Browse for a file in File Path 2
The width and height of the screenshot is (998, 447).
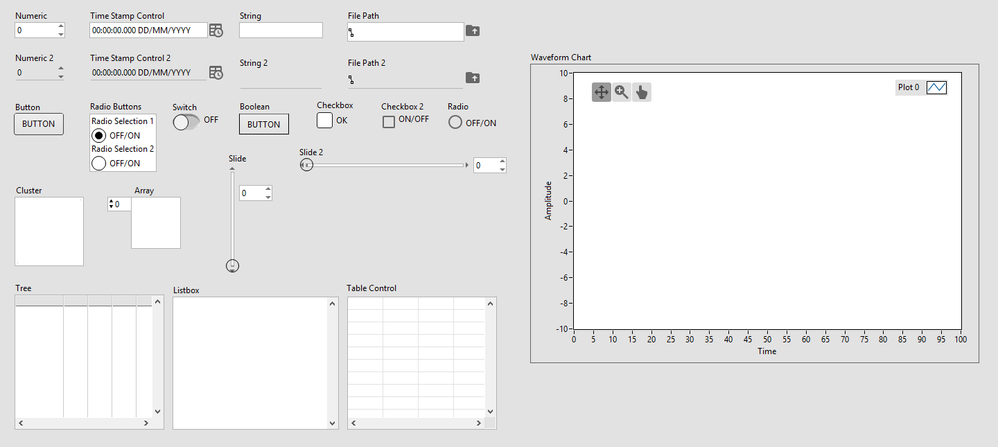coord(472,78)
